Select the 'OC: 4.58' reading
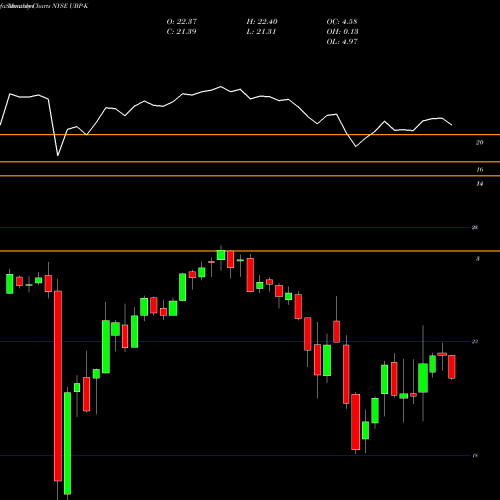500x500 pixels. pos(342,21)
